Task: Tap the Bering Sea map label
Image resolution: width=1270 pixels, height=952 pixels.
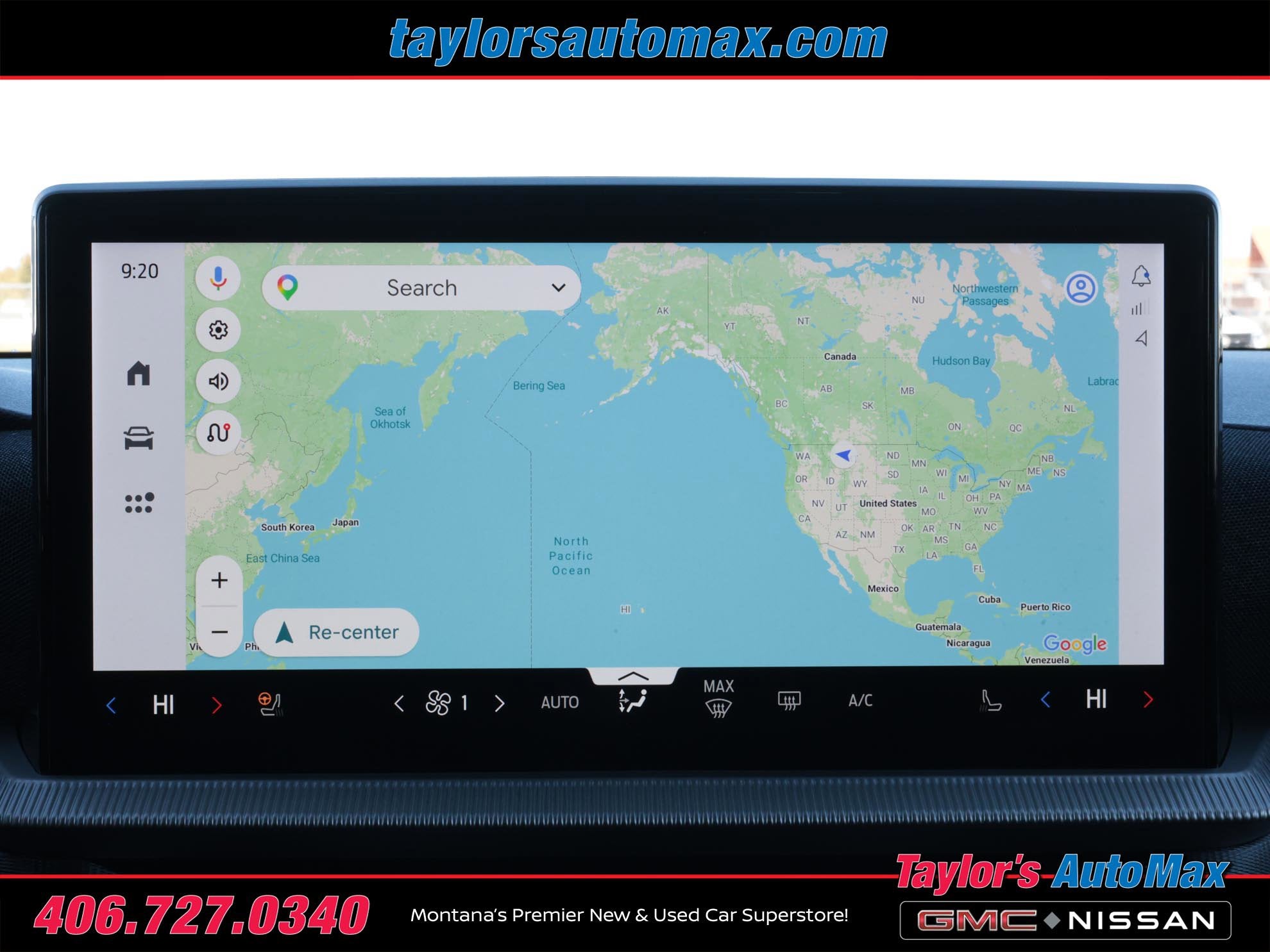Action: tap(539, 386)
